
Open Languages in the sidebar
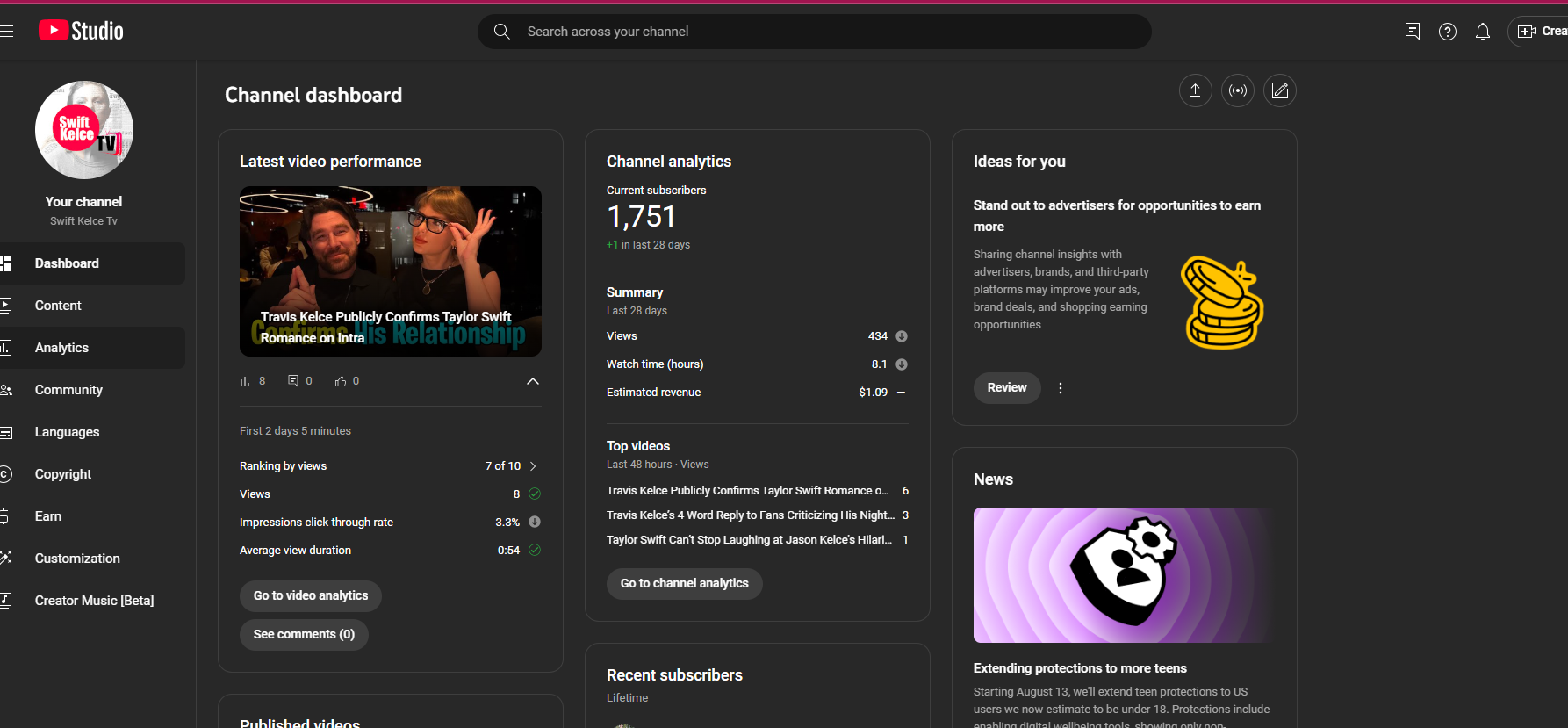click(x=91, y=432)
